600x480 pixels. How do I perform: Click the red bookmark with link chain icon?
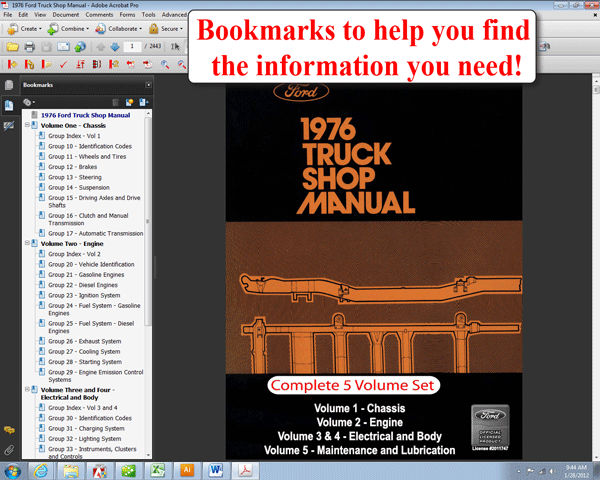(29, 64)
